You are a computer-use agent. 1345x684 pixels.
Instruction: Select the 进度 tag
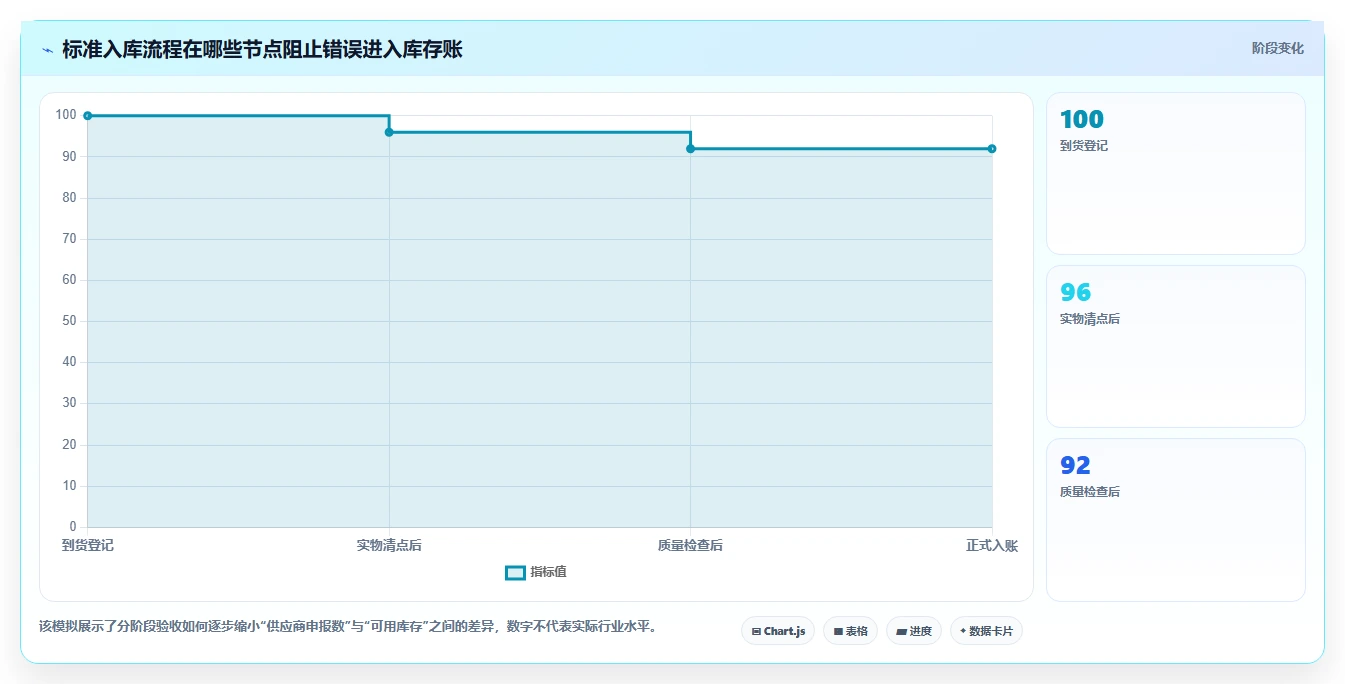(914, 631)
